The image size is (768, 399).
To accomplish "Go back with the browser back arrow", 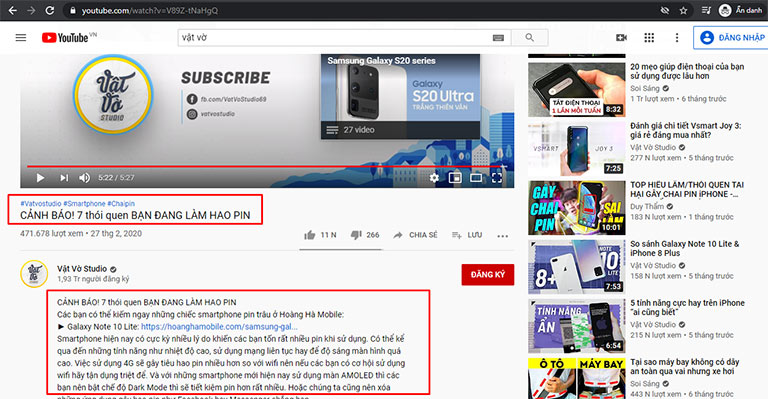I will [12, 10].
